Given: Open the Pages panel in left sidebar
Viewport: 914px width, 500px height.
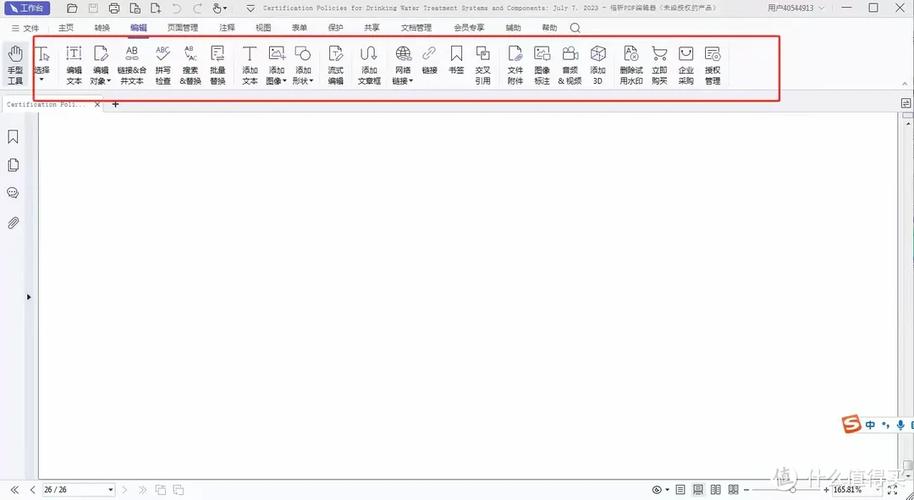Looking at the screenshot, I should (x=13, y=165).
